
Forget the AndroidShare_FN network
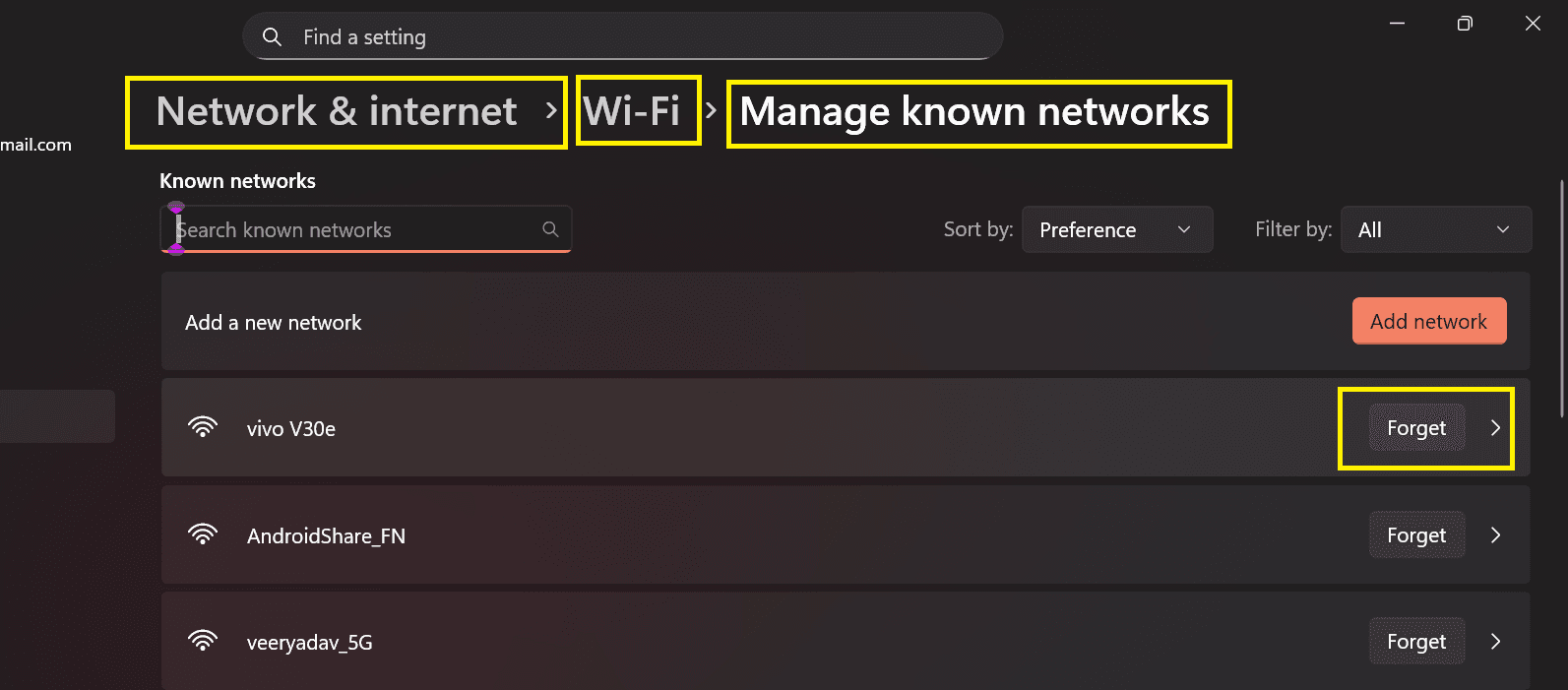(x=1415, y=534)
